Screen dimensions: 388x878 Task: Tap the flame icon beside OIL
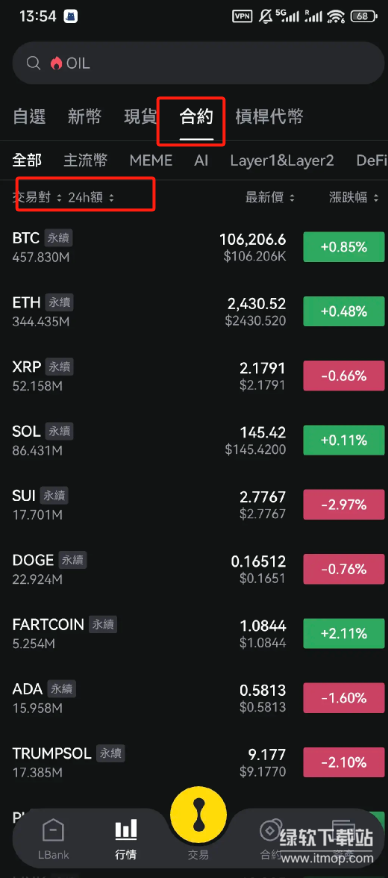[x=56, y=63]
